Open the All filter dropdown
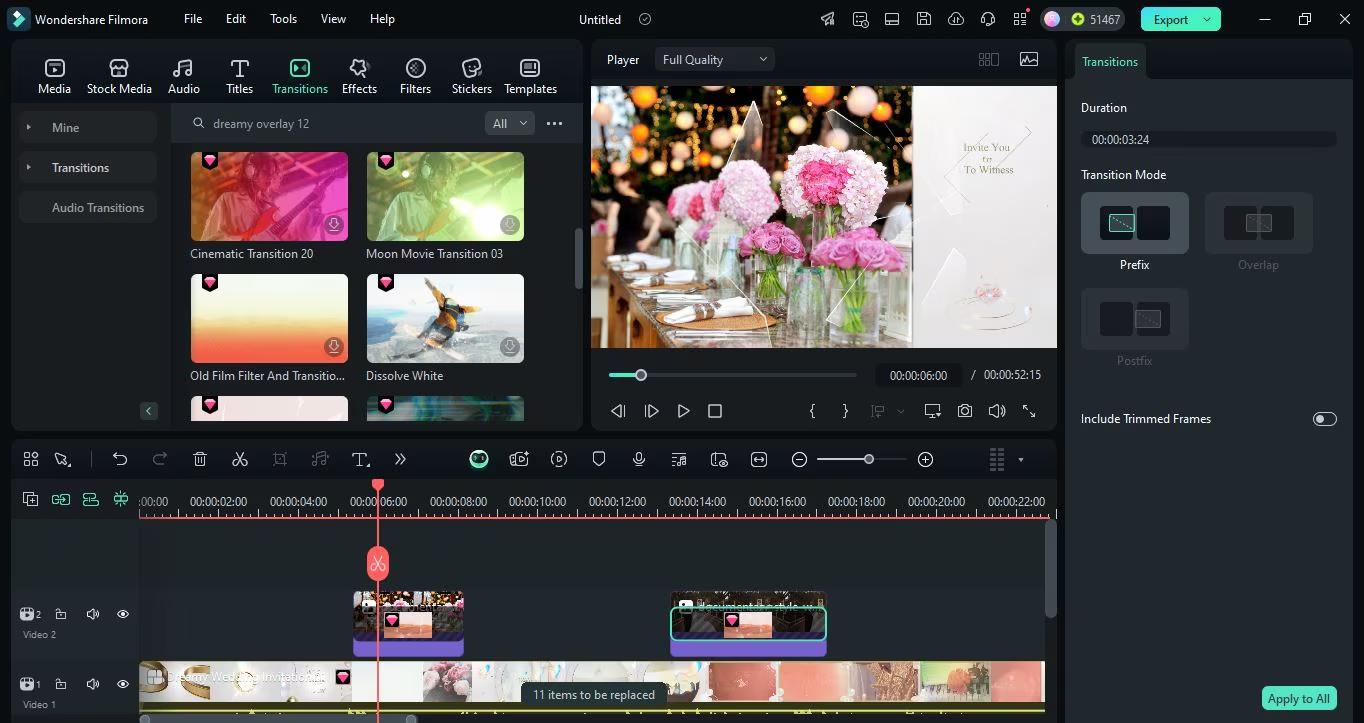1364x723 pixels. pos(510,124)
